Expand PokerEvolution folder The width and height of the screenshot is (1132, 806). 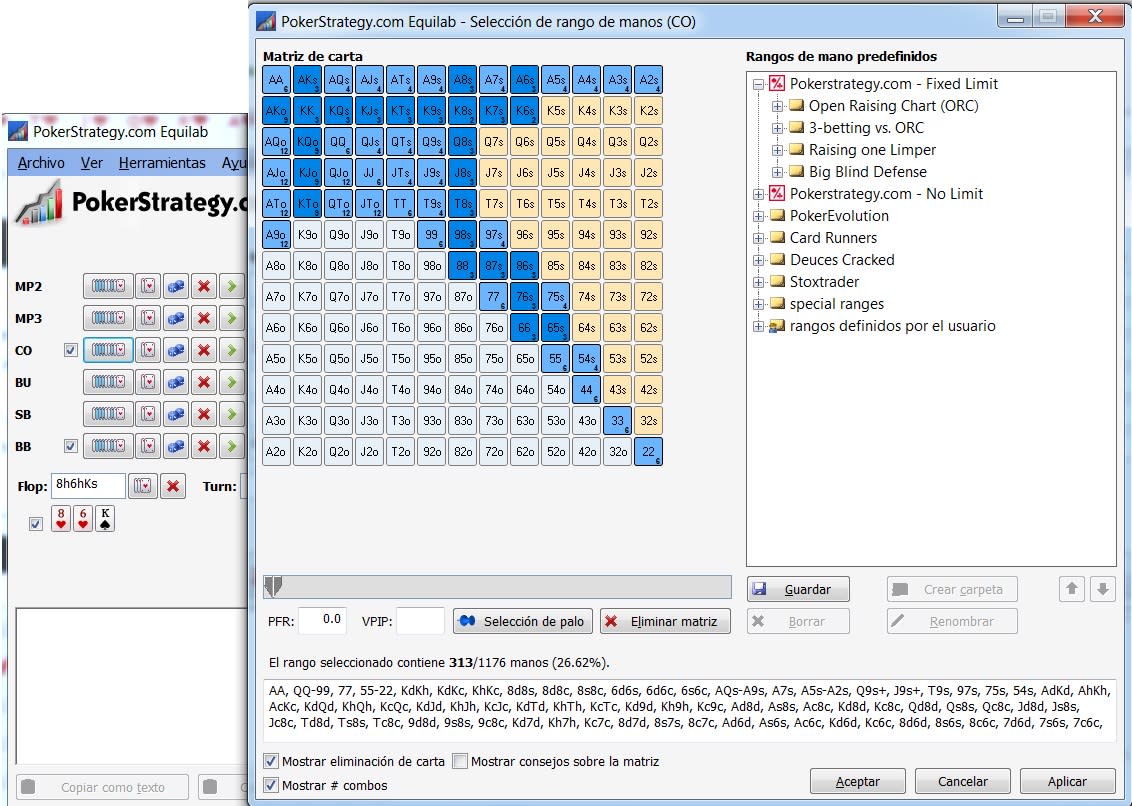click(758, 216)
